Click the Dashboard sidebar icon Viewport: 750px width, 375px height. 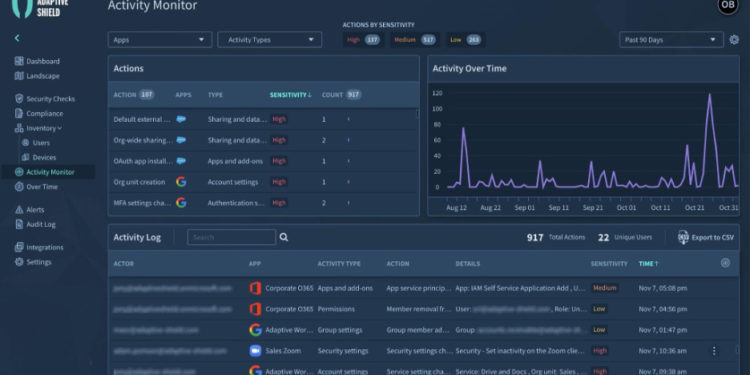click(19, 61)
